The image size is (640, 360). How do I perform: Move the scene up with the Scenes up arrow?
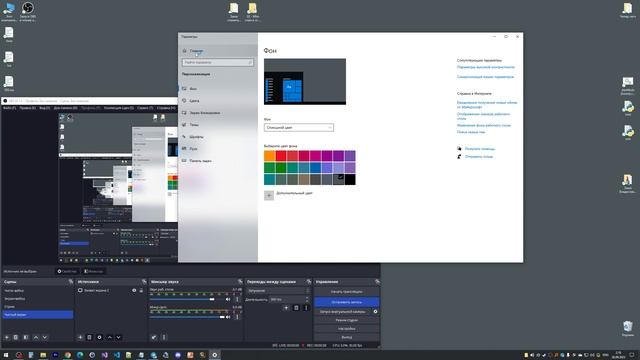point(36,337)
